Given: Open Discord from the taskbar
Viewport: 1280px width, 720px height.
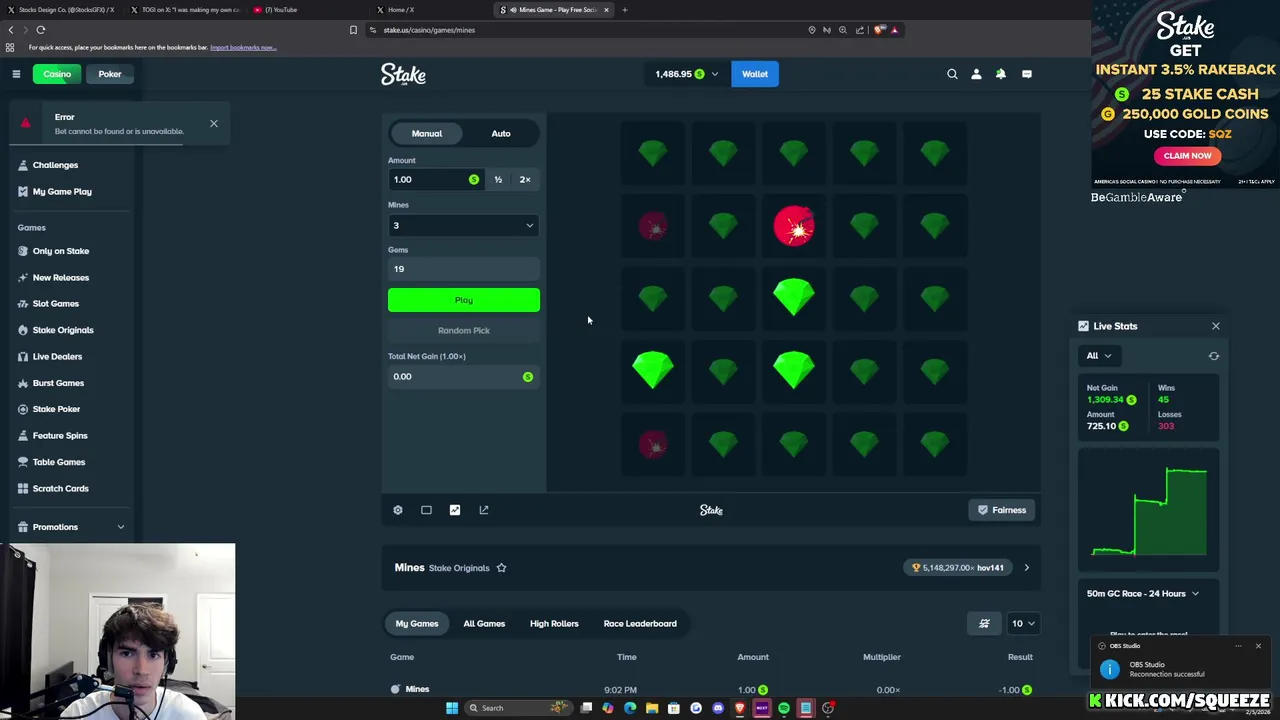Looking at the screenshot, I should (x=718, y=708).
